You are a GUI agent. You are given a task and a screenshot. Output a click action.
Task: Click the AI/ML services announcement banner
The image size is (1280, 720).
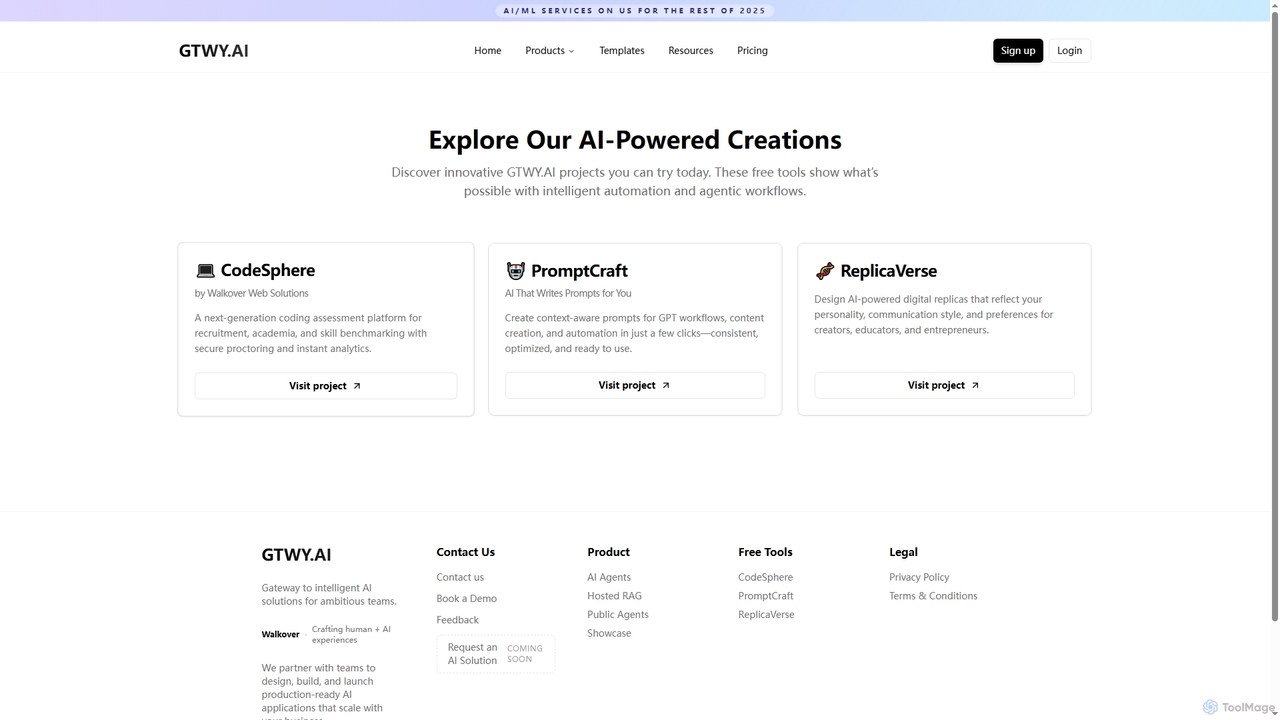tap(635, 11)
